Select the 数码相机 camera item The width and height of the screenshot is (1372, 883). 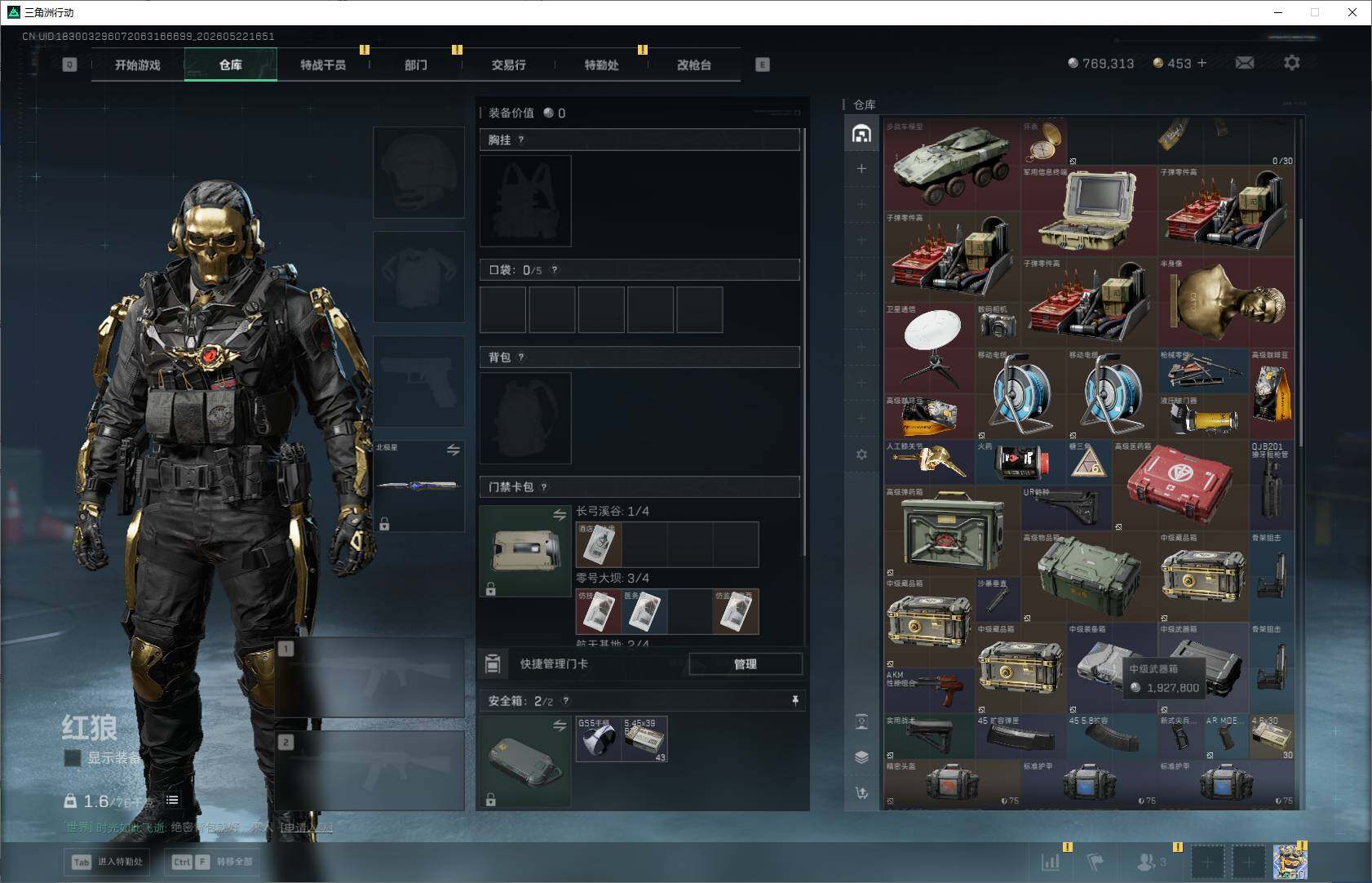tap(998, 325)
